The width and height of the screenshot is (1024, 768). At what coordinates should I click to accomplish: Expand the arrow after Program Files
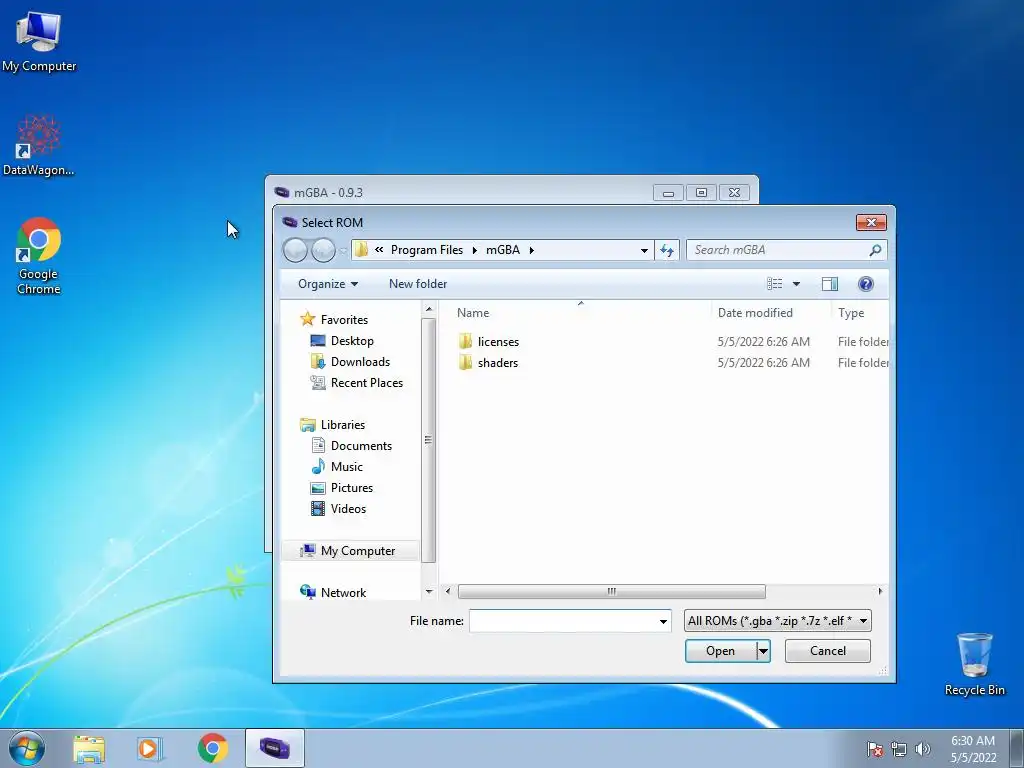pyautogui.click(x=475, y=250)
